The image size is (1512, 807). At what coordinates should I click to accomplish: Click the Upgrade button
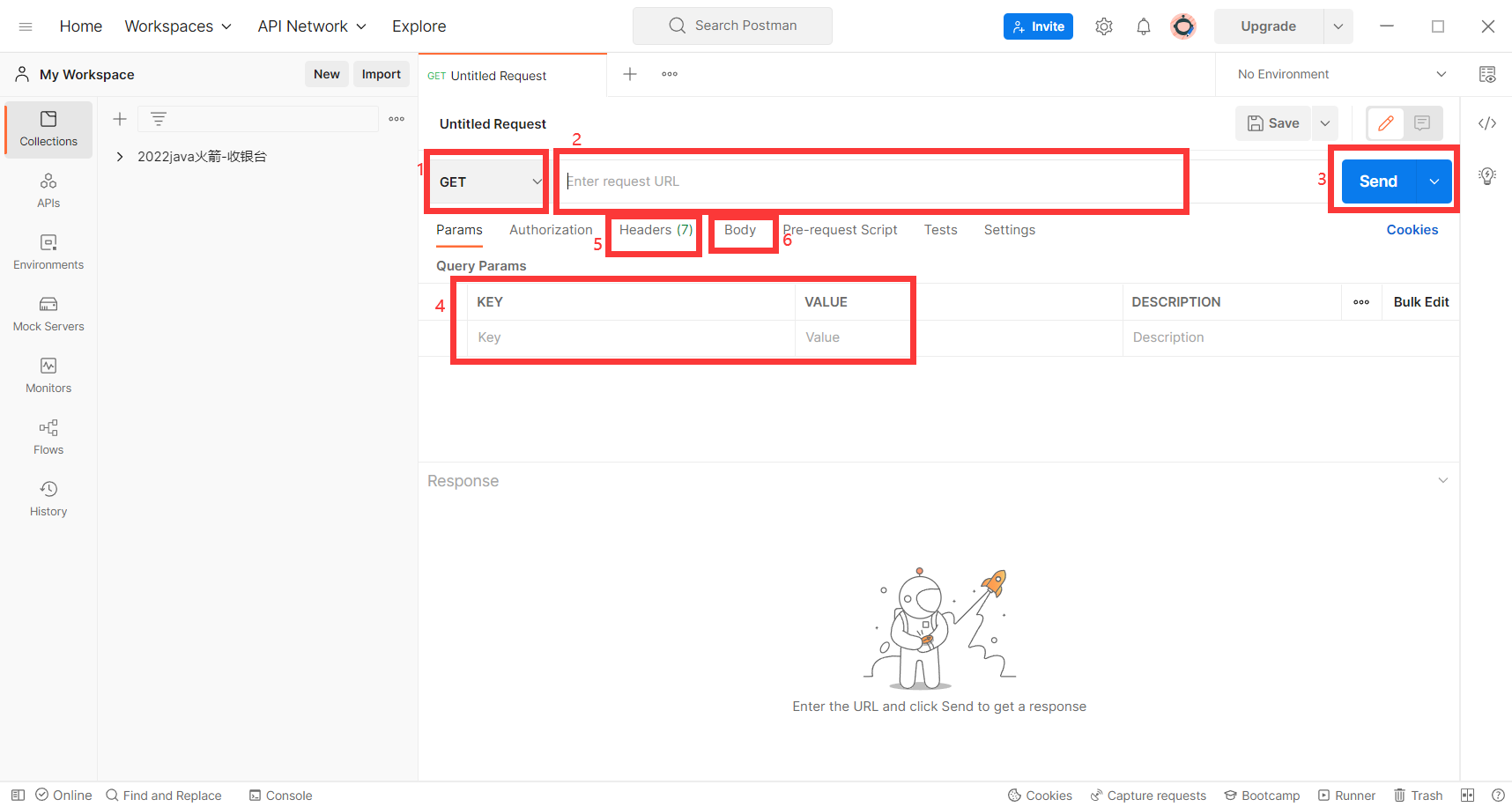tap(1269, 26)
